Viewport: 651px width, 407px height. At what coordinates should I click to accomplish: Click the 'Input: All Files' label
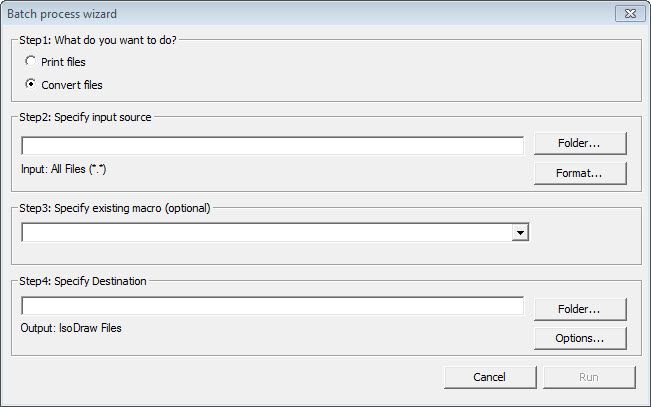coord(63,169)
